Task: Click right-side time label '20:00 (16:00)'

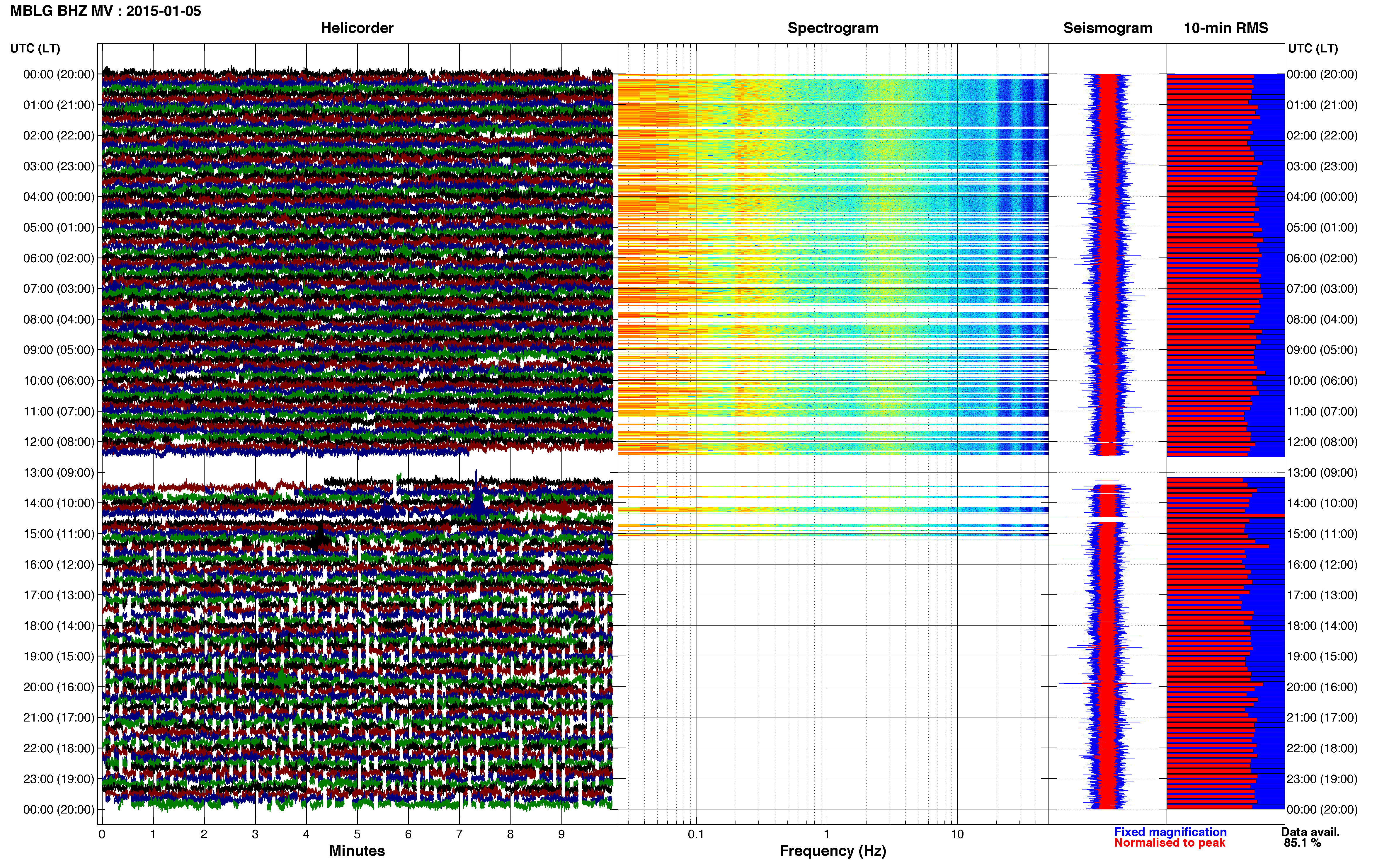Action: coord(1322,687)
